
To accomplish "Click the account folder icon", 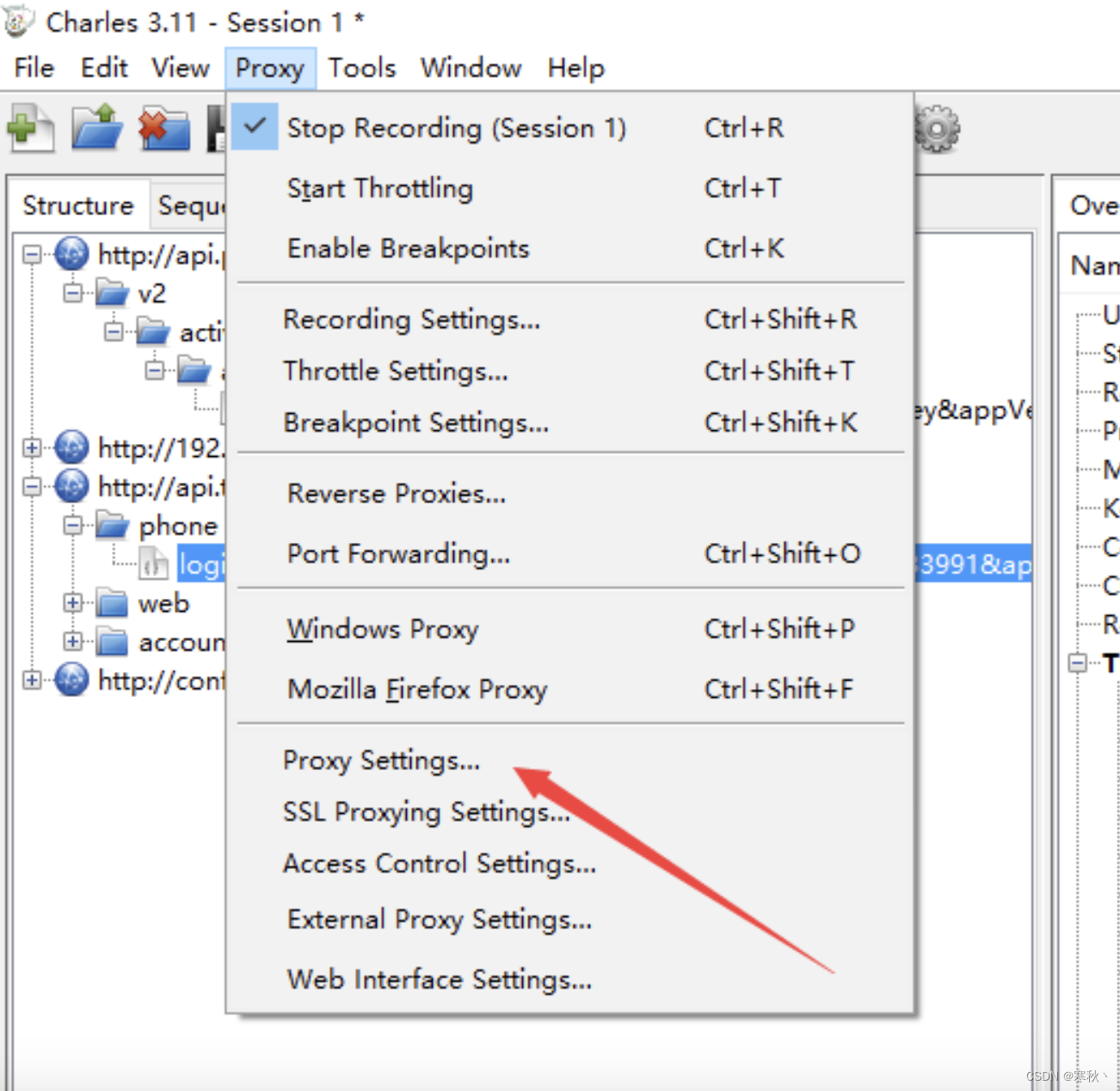I will click(113, 641).
